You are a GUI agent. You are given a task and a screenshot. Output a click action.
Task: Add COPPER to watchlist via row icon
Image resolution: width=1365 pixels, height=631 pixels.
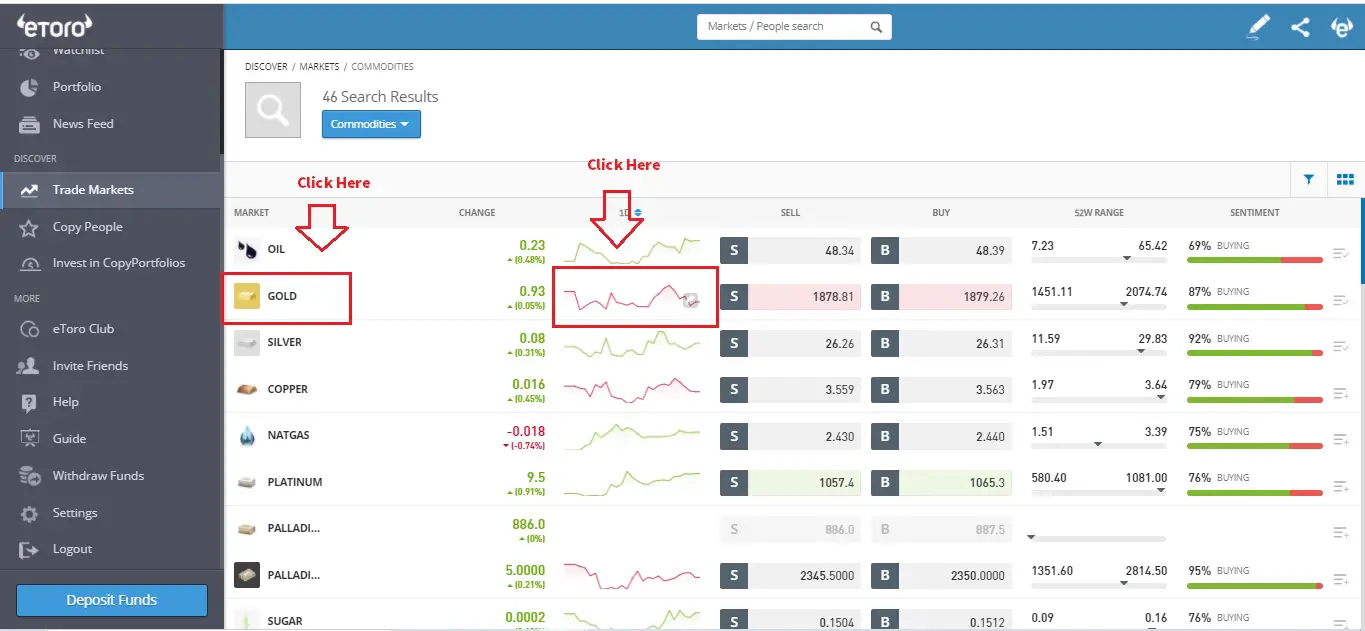click(1342, 394)
